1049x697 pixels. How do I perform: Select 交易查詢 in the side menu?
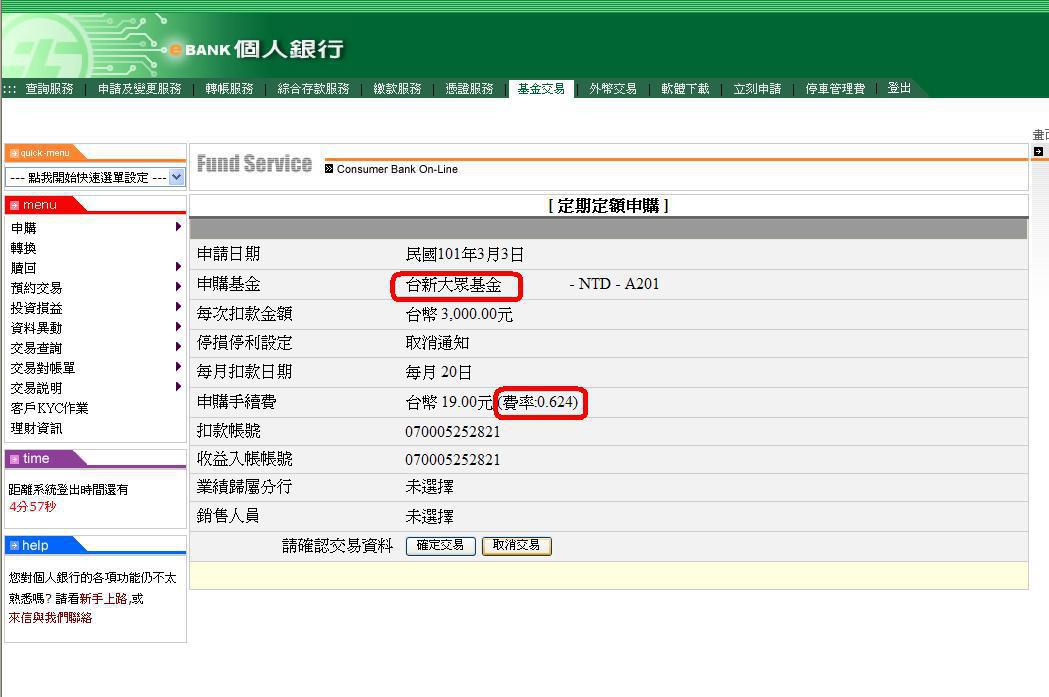pyautogui.click(x=36, y=348)
